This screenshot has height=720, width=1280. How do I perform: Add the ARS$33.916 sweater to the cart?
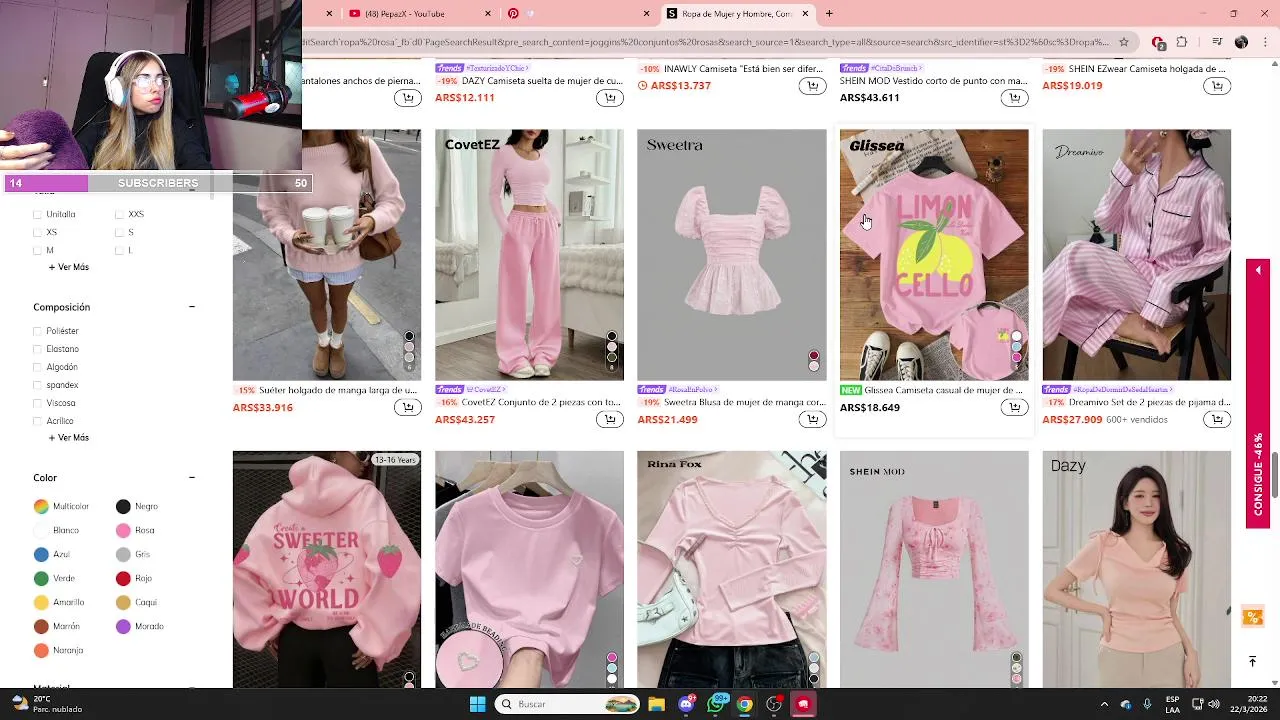[407, 408]
